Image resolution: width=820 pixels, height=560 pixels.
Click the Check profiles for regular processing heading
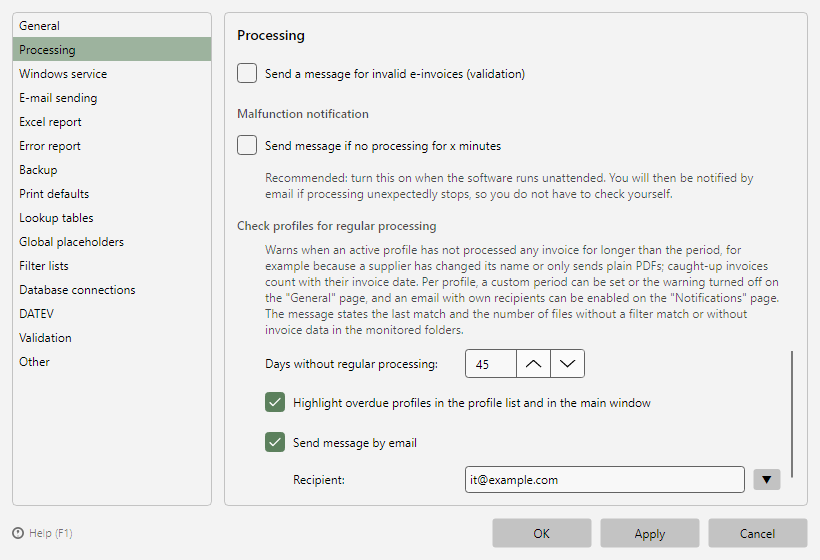click(x=337, y=226)
